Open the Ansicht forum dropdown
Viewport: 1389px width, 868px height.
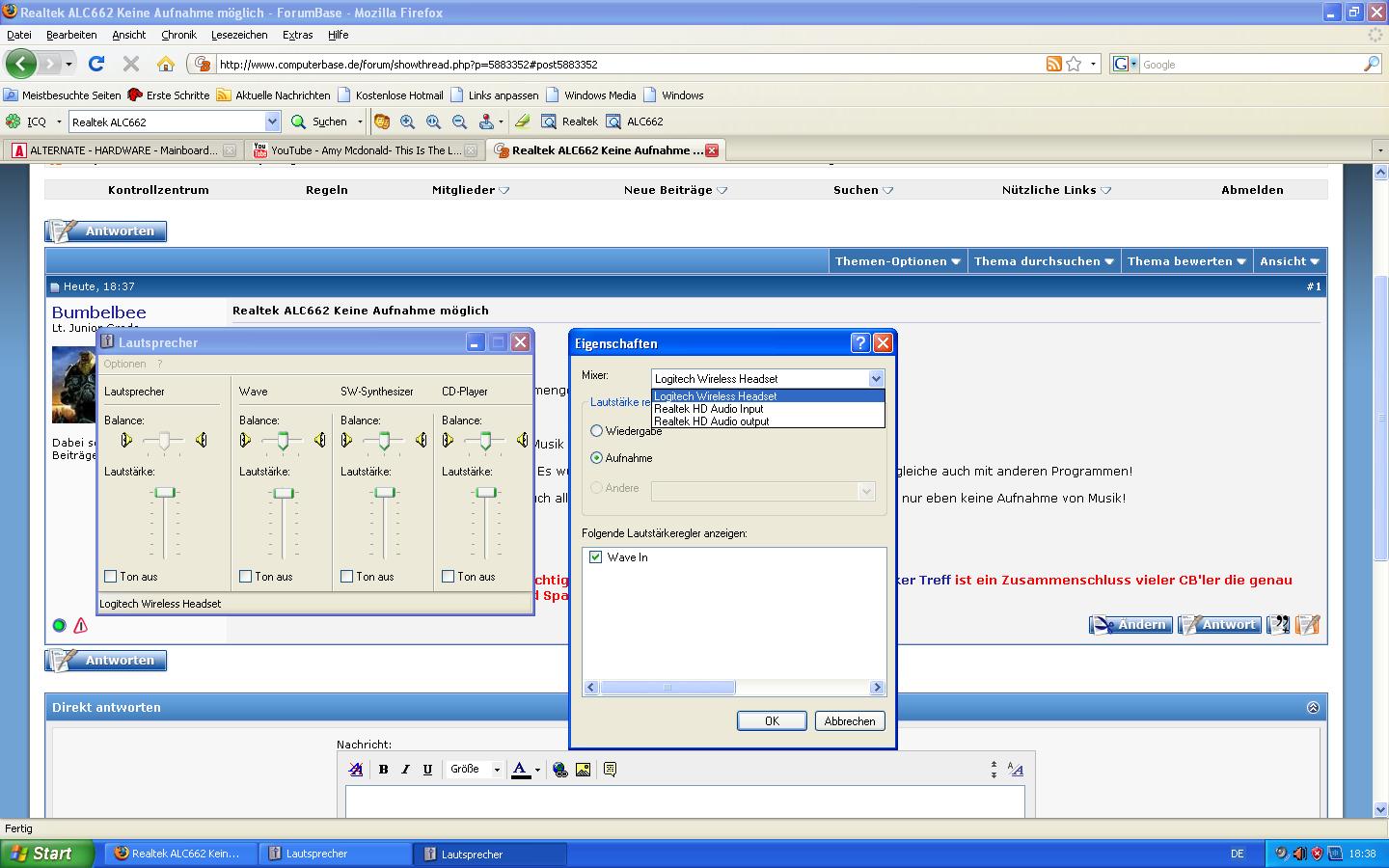(1290, 261)
